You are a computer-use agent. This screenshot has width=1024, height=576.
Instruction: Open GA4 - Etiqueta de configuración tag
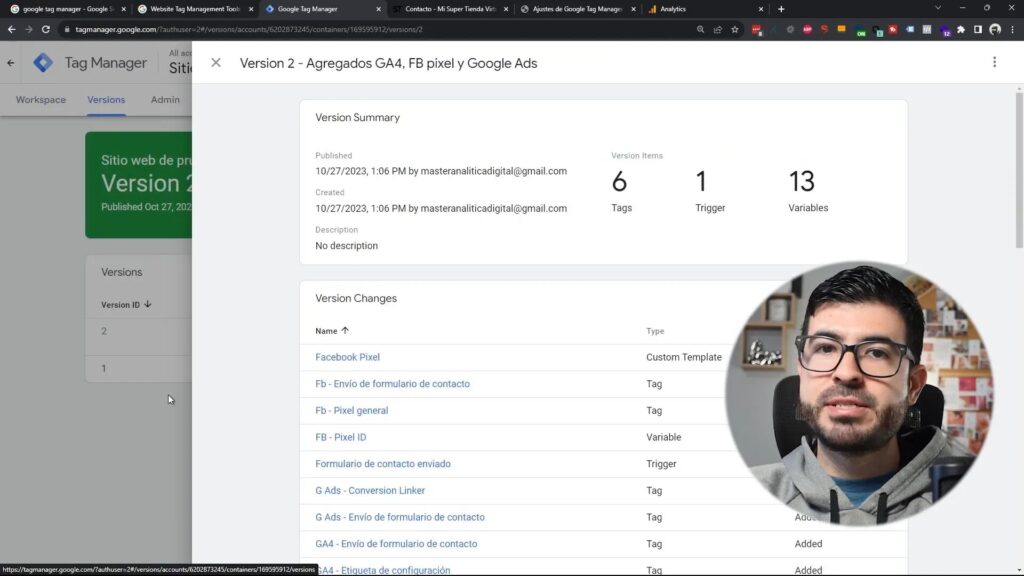coord(383,570)
